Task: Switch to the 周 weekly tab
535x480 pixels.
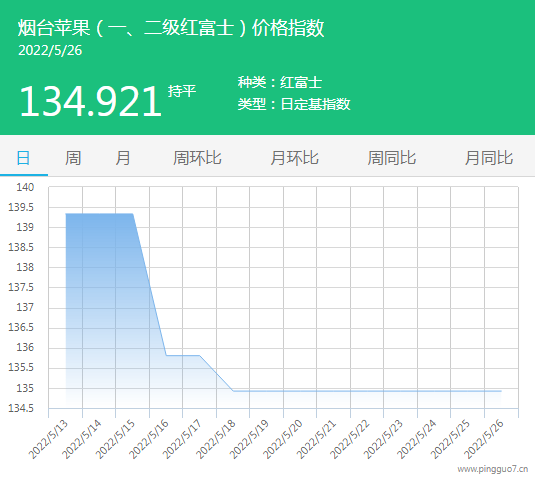Action: 73,158
